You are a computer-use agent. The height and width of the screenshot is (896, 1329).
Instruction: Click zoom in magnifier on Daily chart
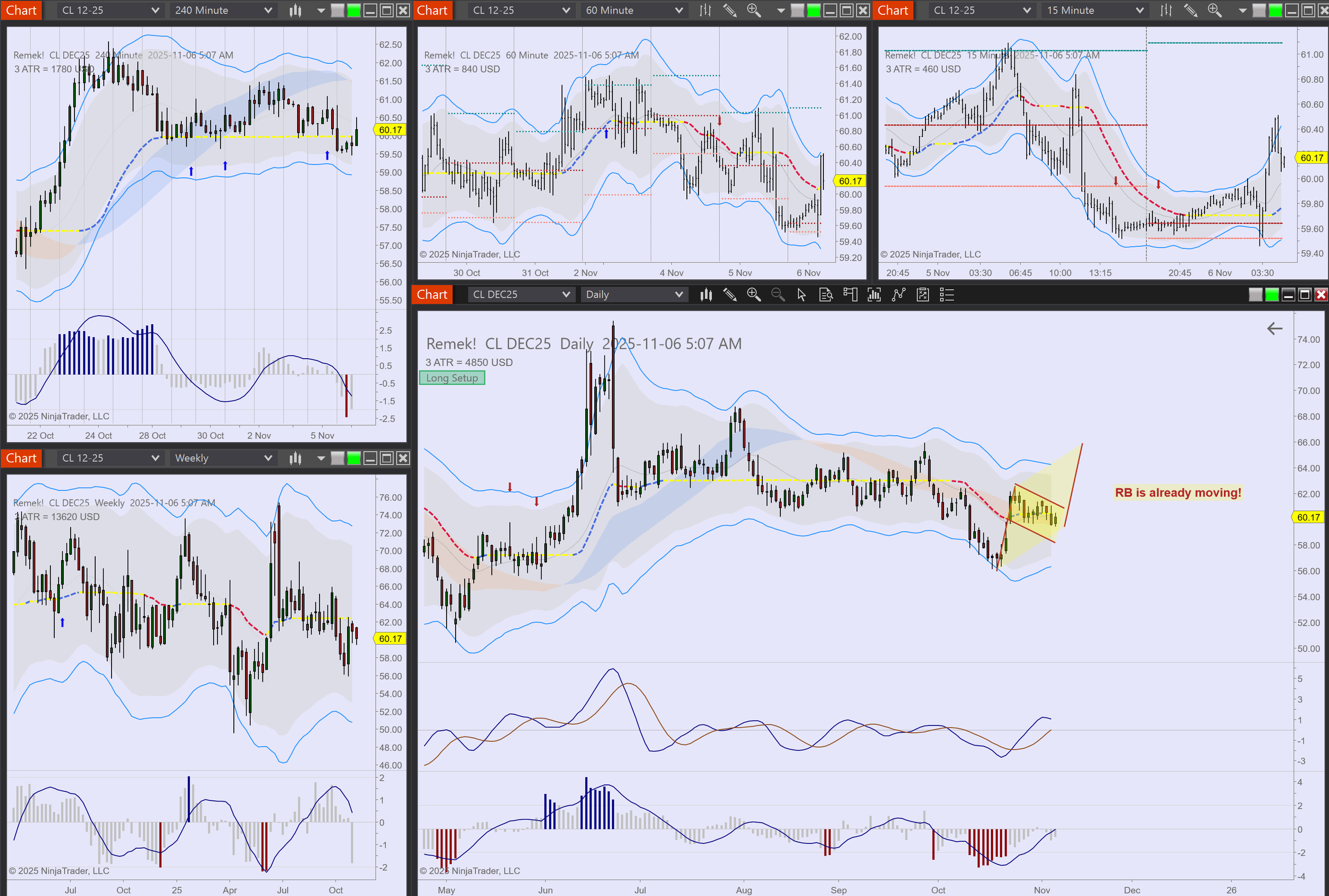[753, 295]
